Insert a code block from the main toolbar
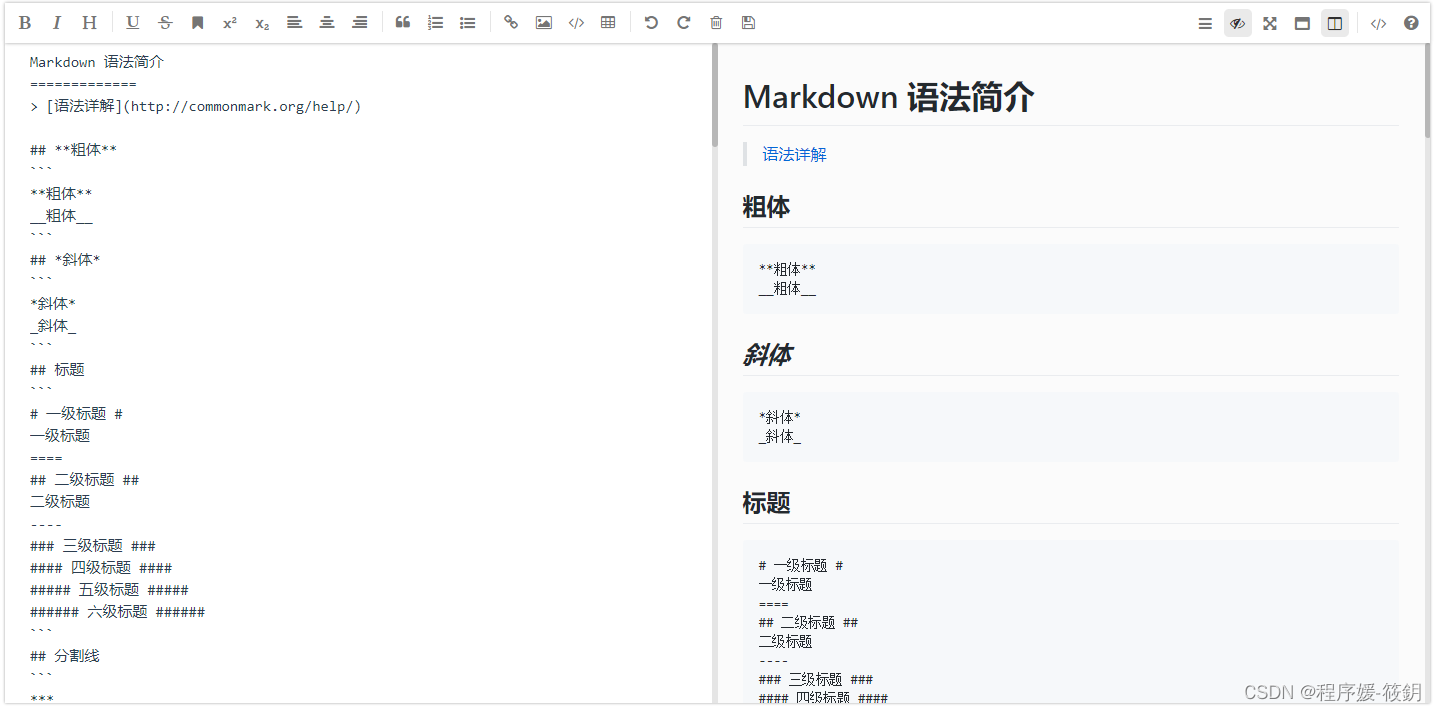Viewport: 1436px width, 711px height. (576, 23)
